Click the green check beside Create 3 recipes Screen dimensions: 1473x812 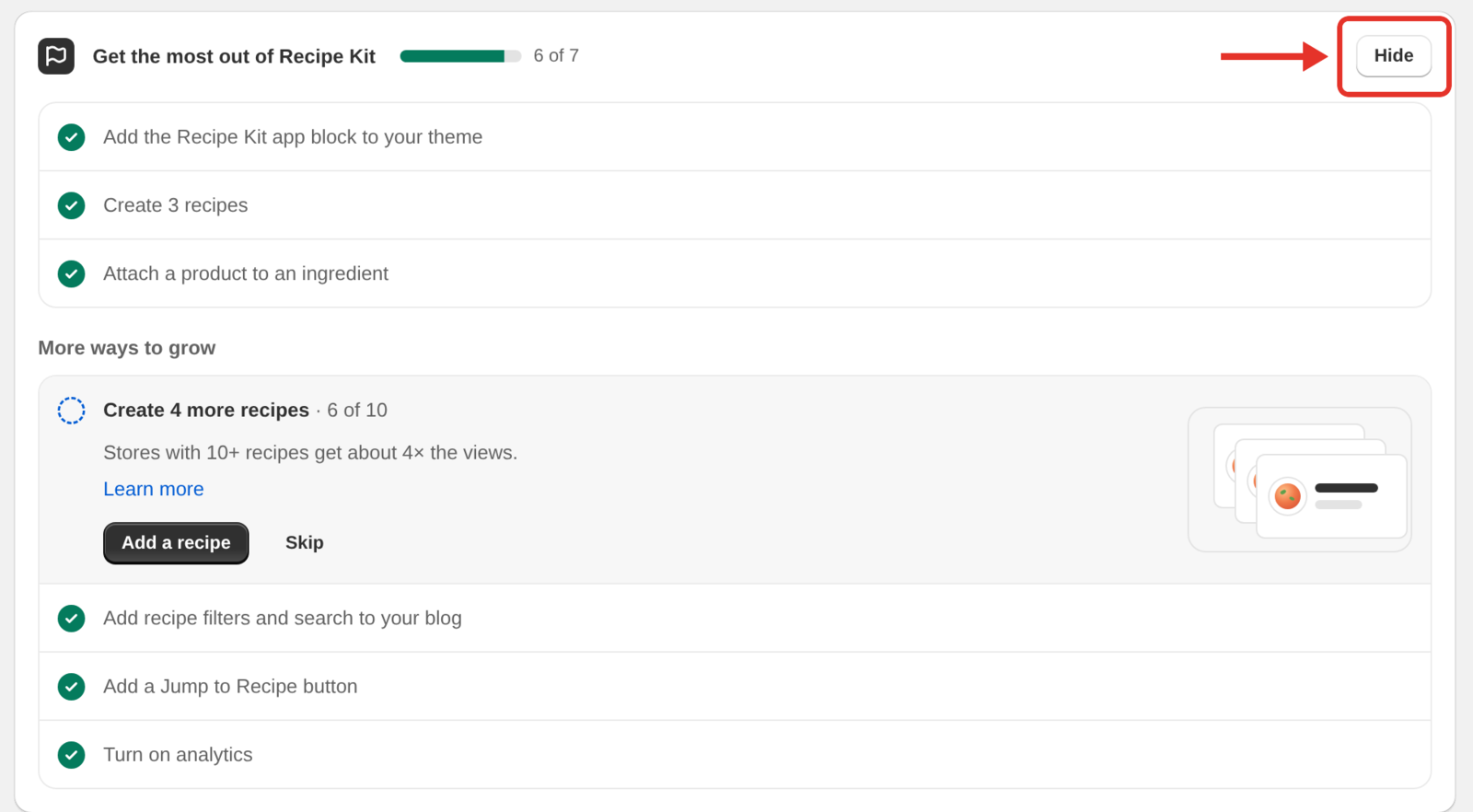pyautogui.click(x=71, y=205)
